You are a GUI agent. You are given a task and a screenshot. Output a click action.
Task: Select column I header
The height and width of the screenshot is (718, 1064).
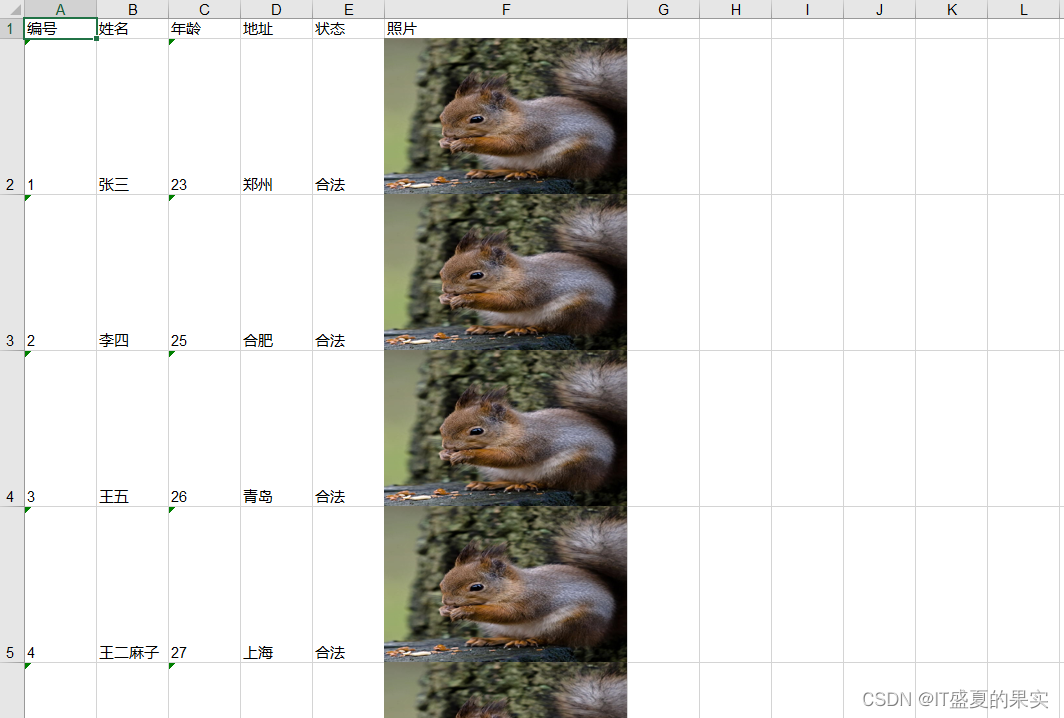tap(807, 9)
